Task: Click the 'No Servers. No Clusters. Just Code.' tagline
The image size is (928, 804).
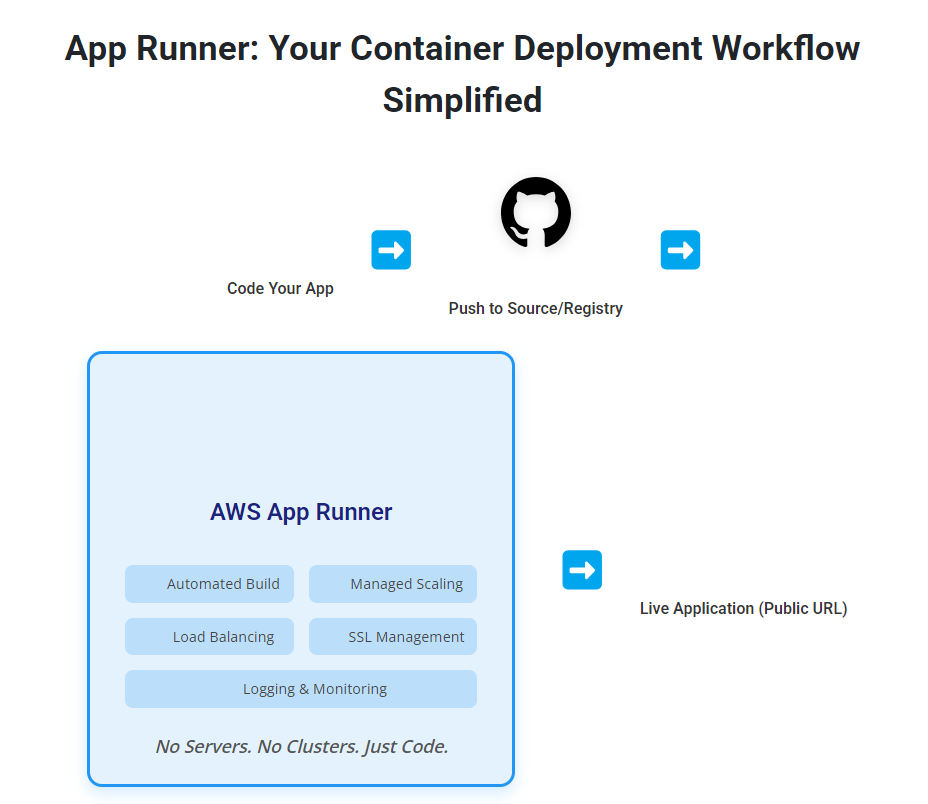Action: pyautogui.click(x=301, y=747)
